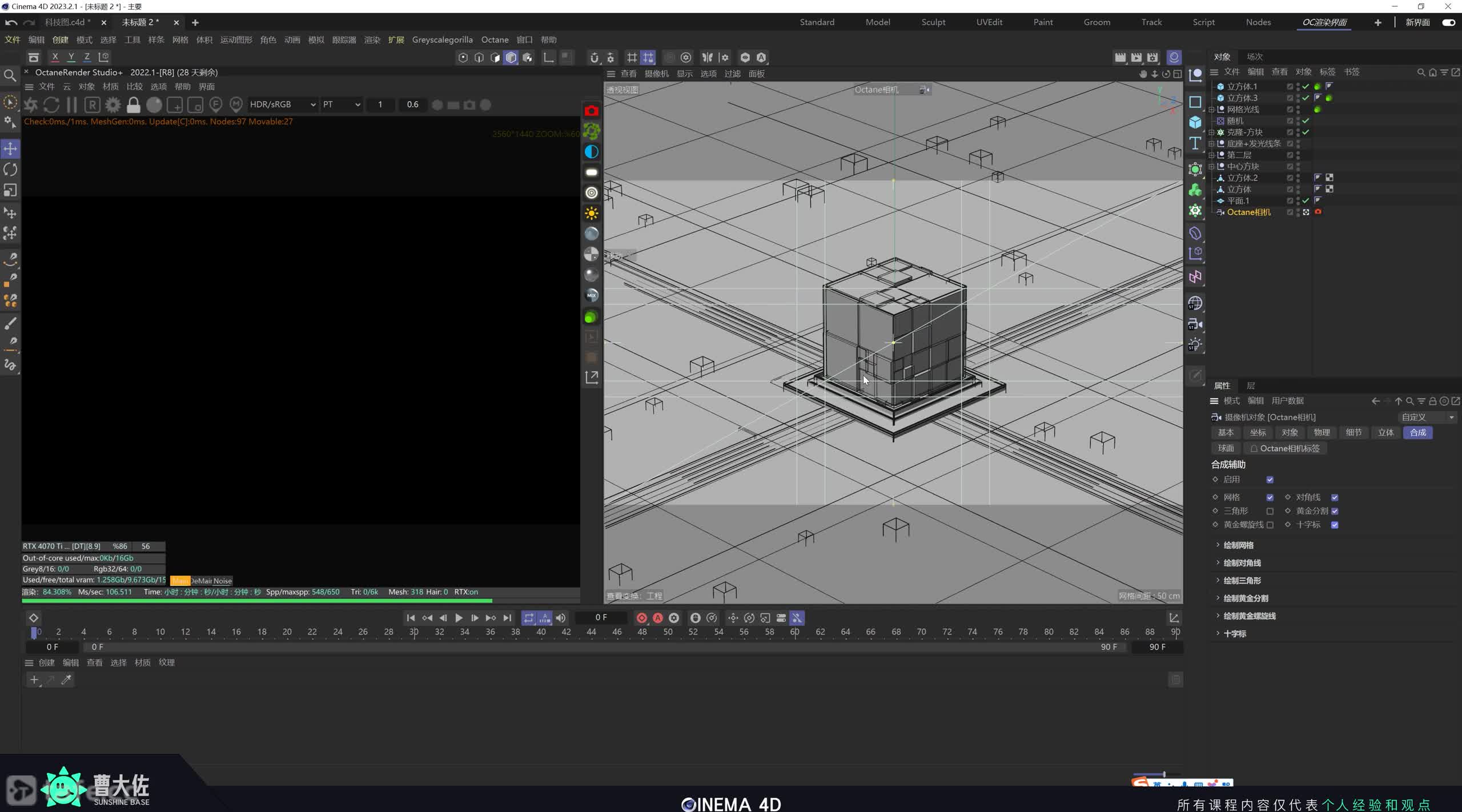Switch to the 物理 camera tab
The width and height of the screenshot is (1462, 812).
click(x=1322, y=432)
